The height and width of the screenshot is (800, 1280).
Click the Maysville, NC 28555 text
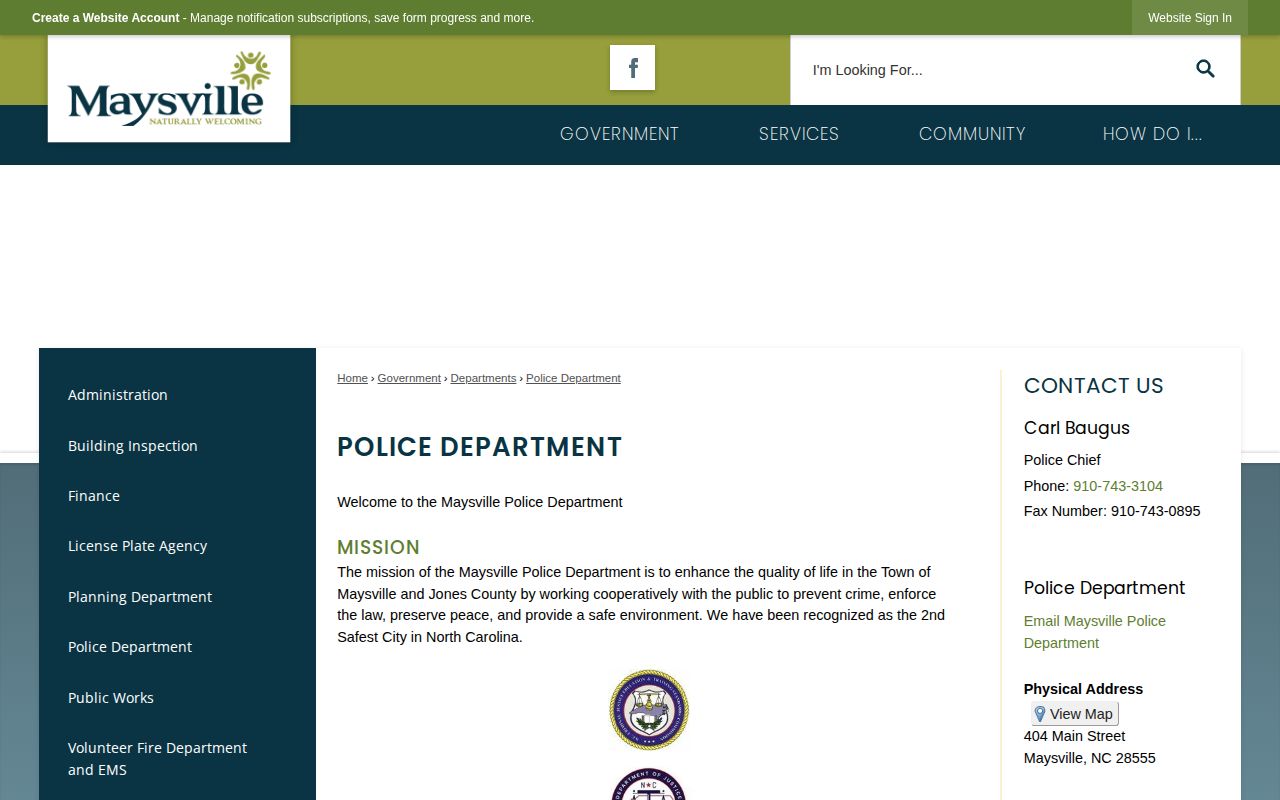(1090, 758)
